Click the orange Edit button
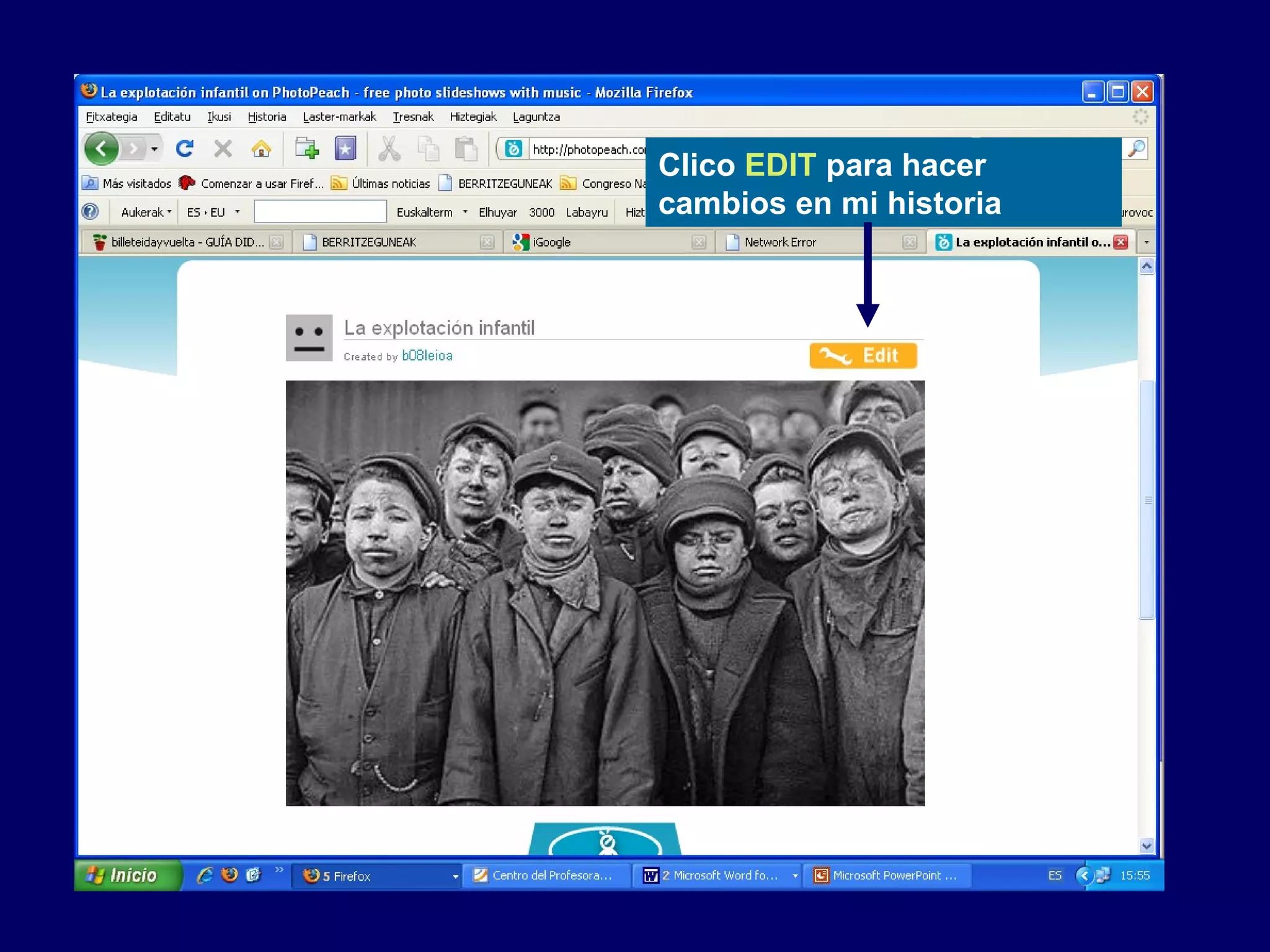 tap(863, 356)
